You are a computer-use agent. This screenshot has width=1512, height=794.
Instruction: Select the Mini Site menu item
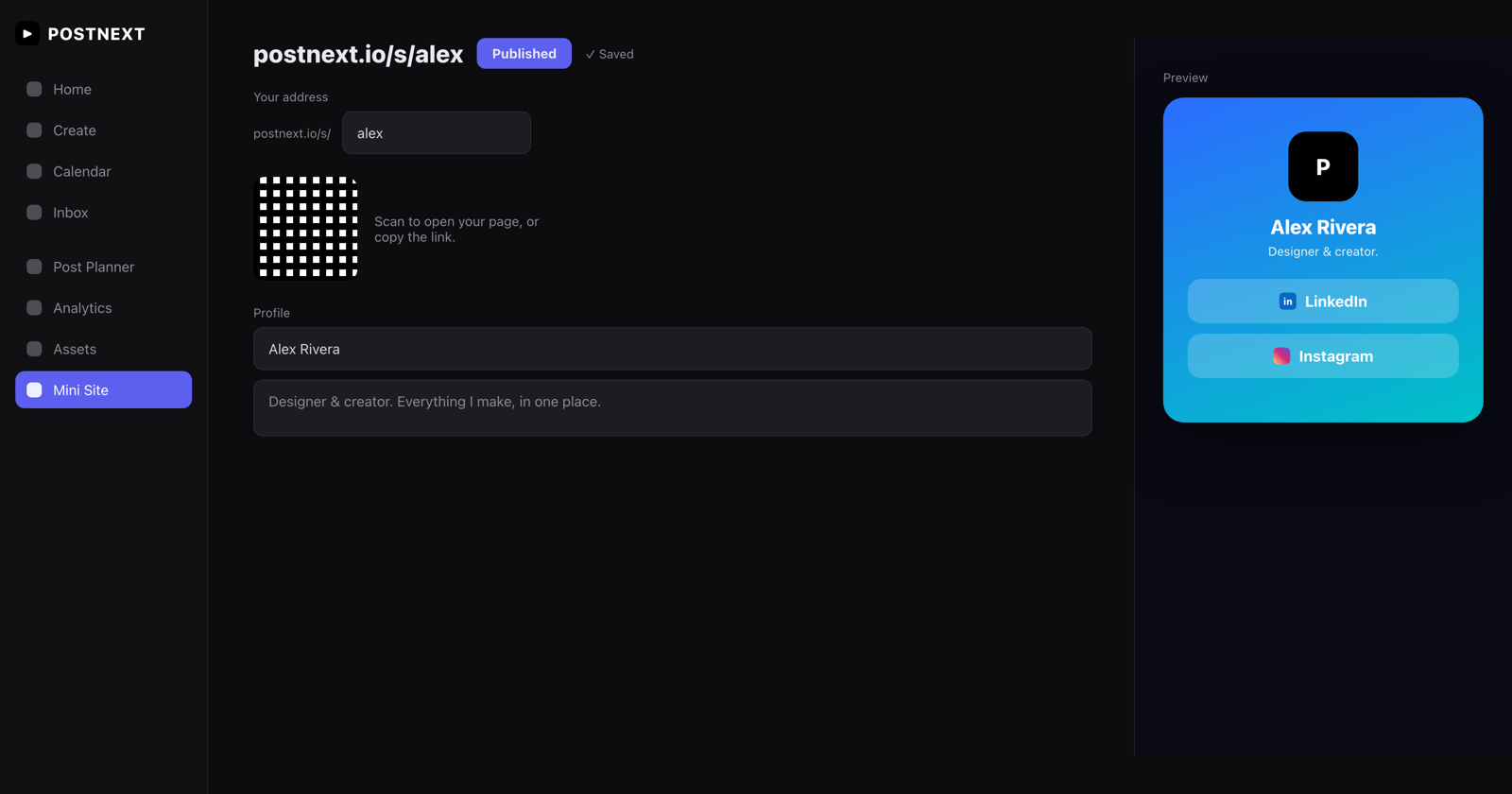tap(104, 389)
